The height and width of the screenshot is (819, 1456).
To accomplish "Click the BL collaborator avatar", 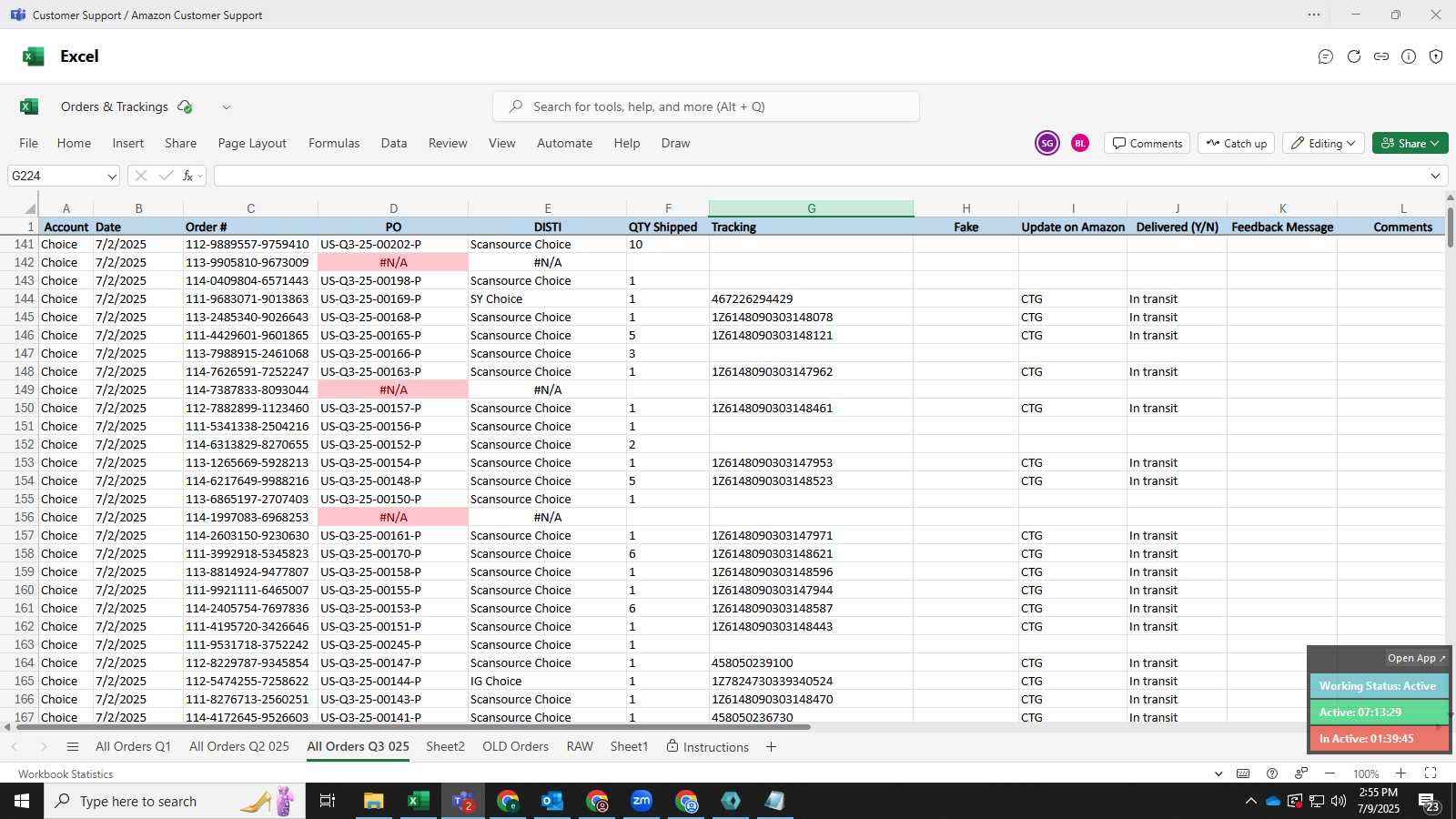I will pyautogui.click(x=1080, y=143).
